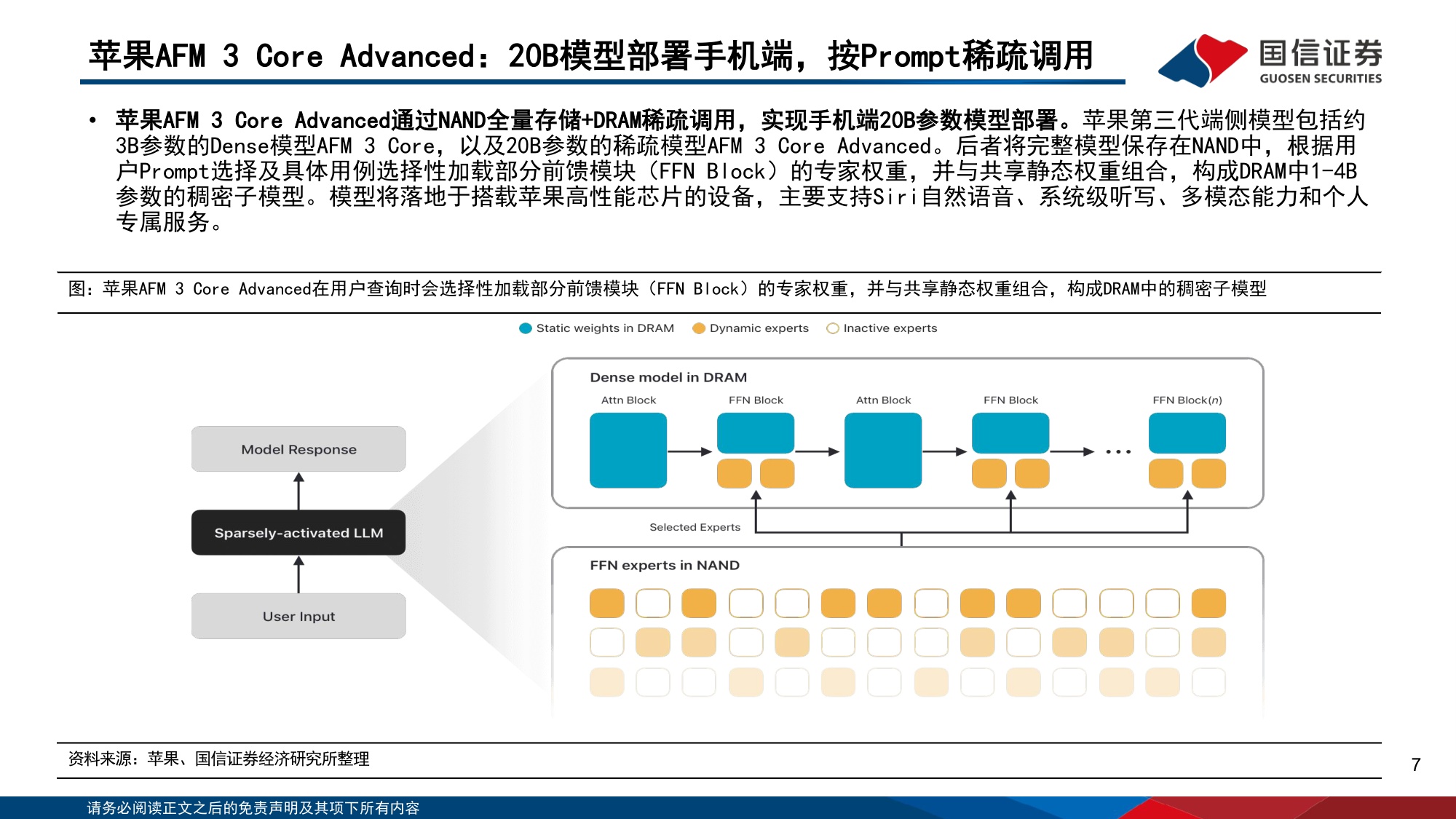Click the figure caption starting with '图：苹果AFM 3 Core Advanced'
The width and height of the screenshot is (1456, 819).
[x=667, y=289]
